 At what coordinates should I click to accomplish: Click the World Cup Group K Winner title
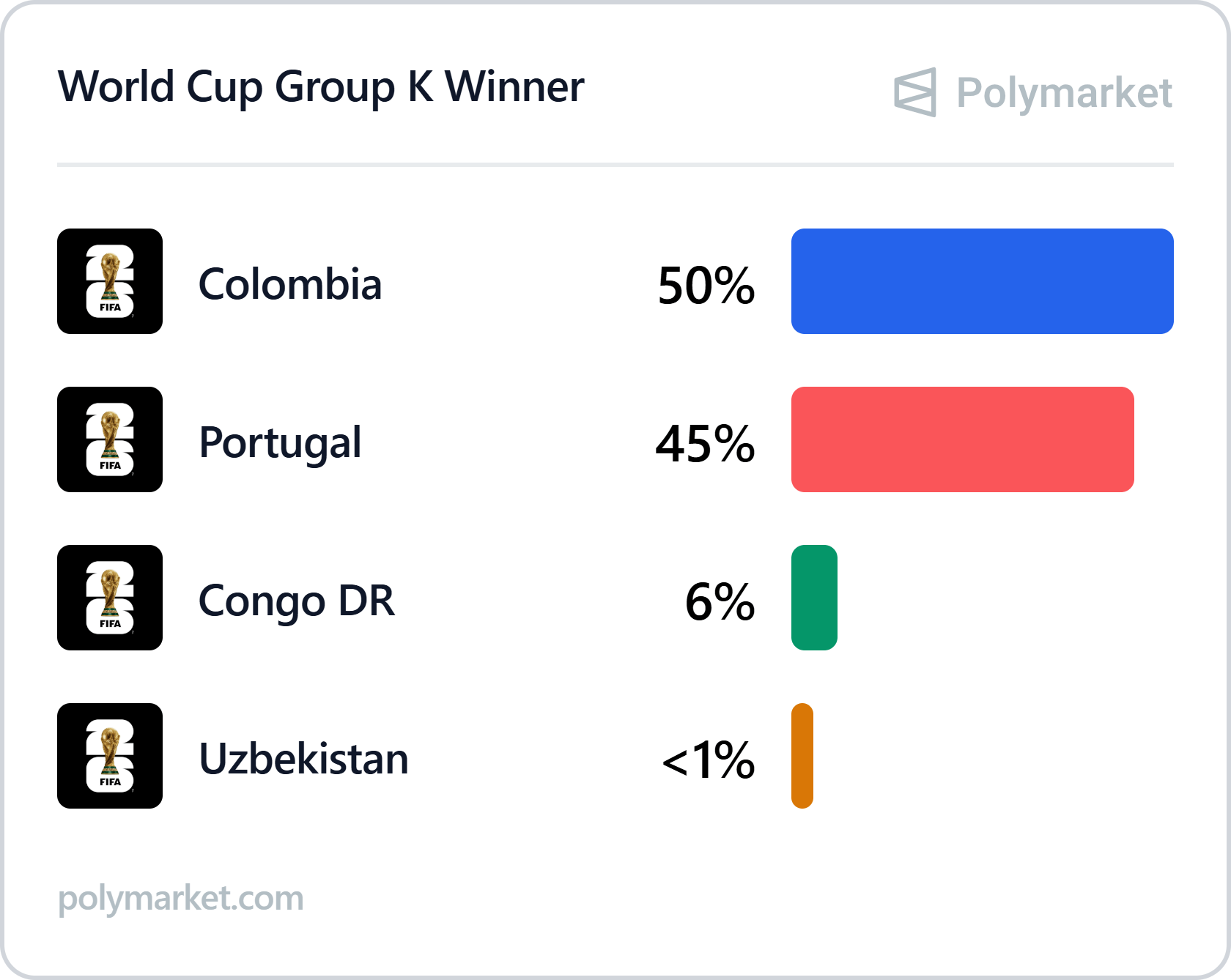coord(321,87)
